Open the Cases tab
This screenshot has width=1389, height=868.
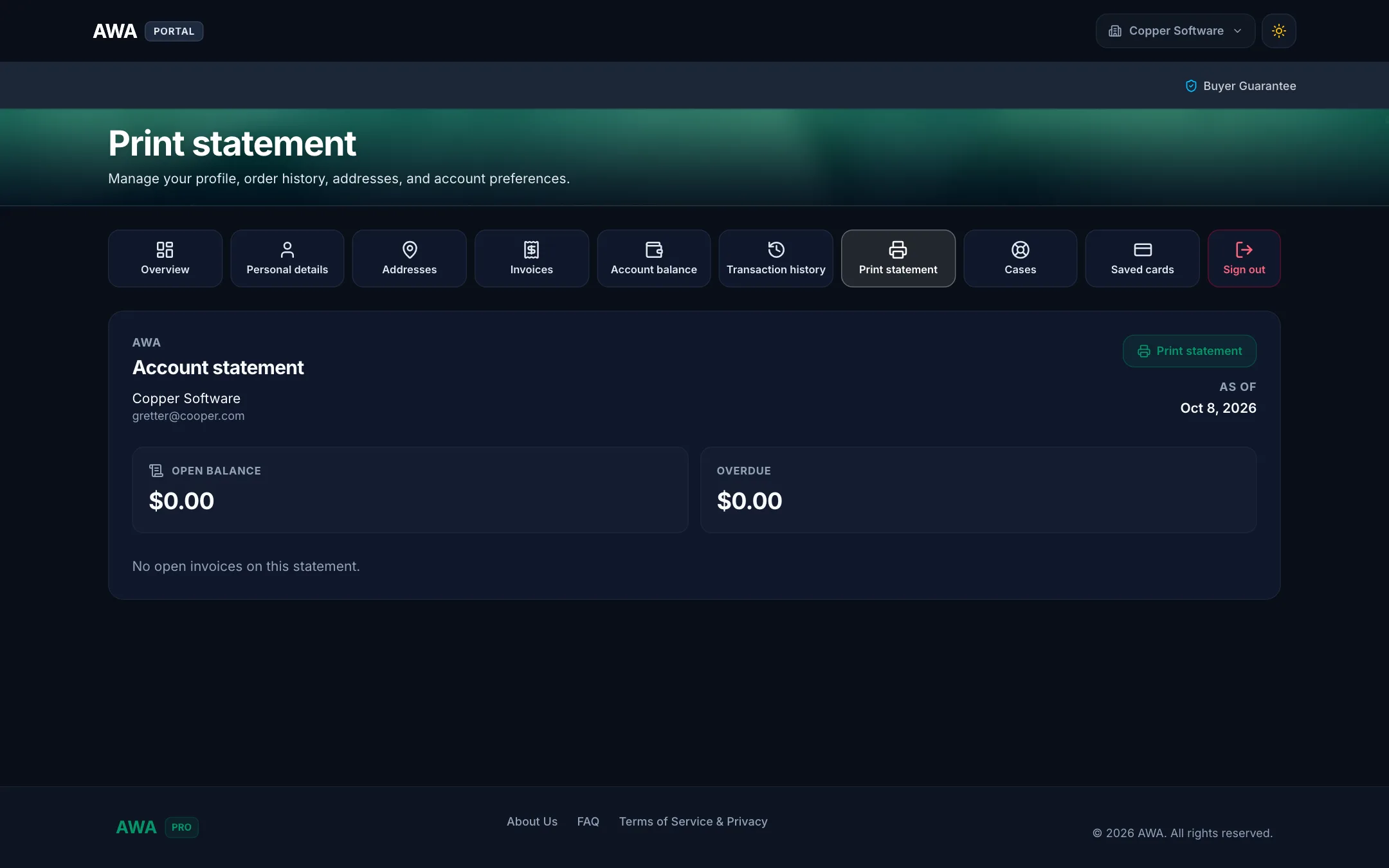pos(1021,258)
